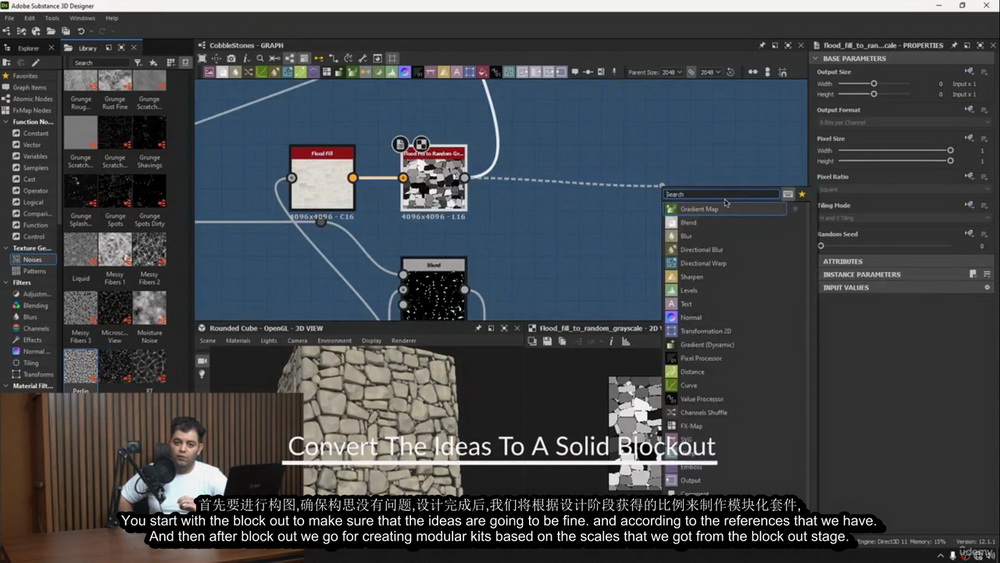This screenshot has height=563, width=1000.
Task: Click the document badge on Flood Fill node
Action: tap(400, 144)
